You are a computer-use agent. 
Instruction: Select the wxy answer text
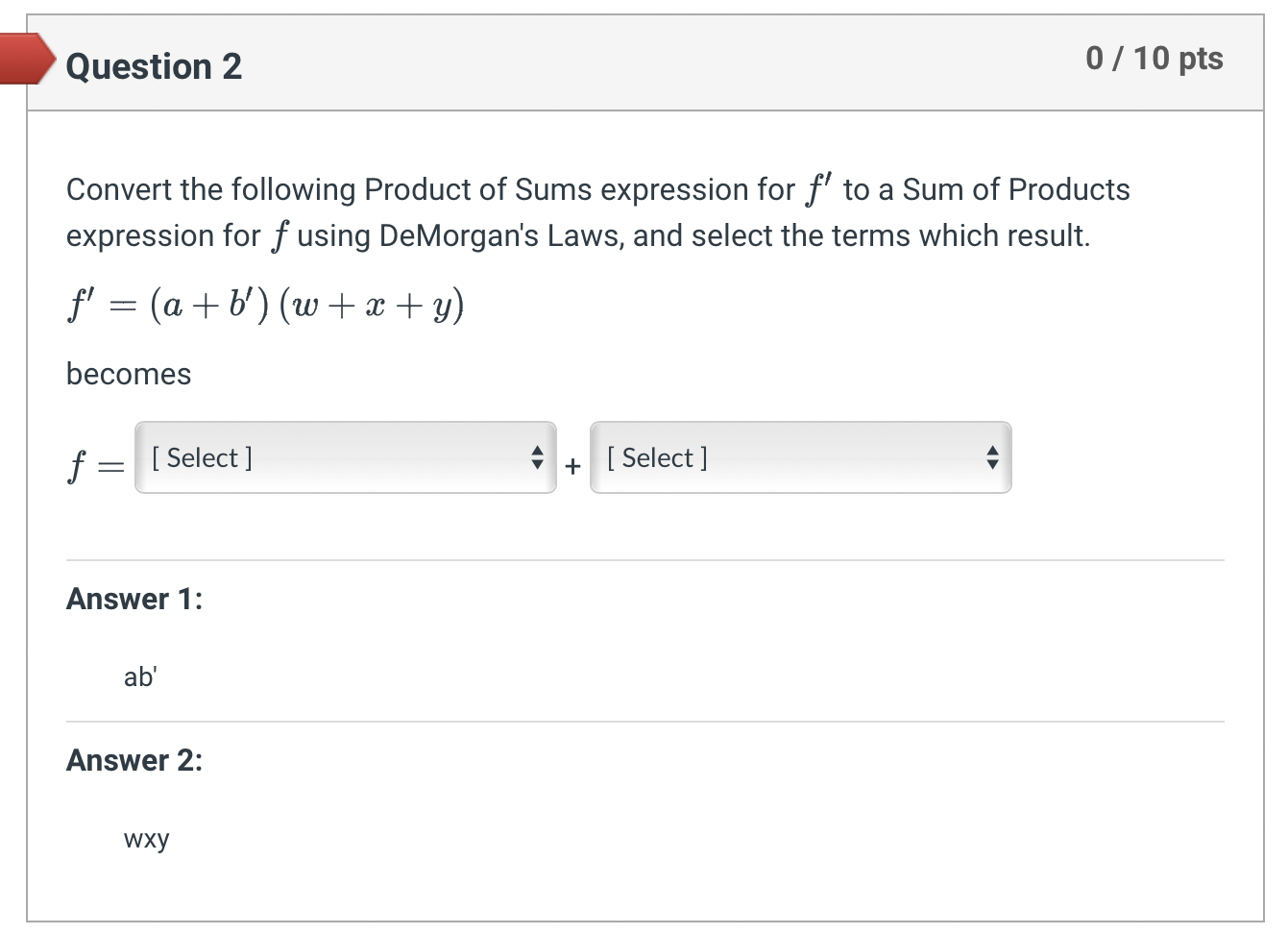coord(146,838)
